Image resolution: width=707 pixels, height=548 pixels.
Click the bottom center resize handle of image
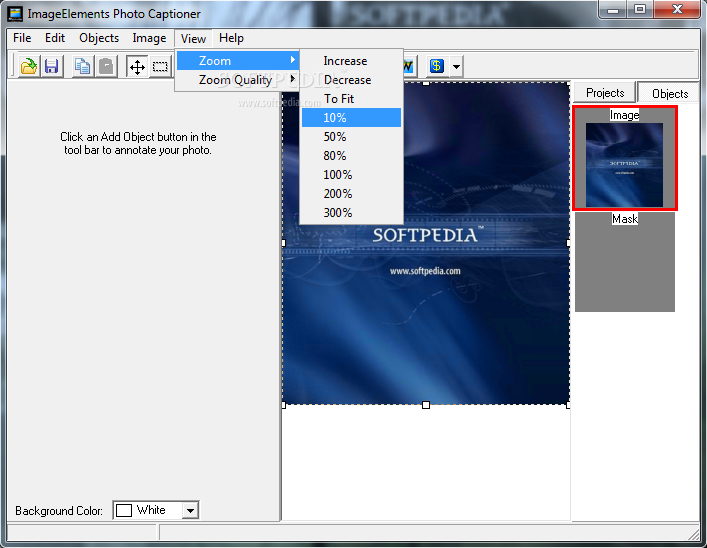pos(426,405)
